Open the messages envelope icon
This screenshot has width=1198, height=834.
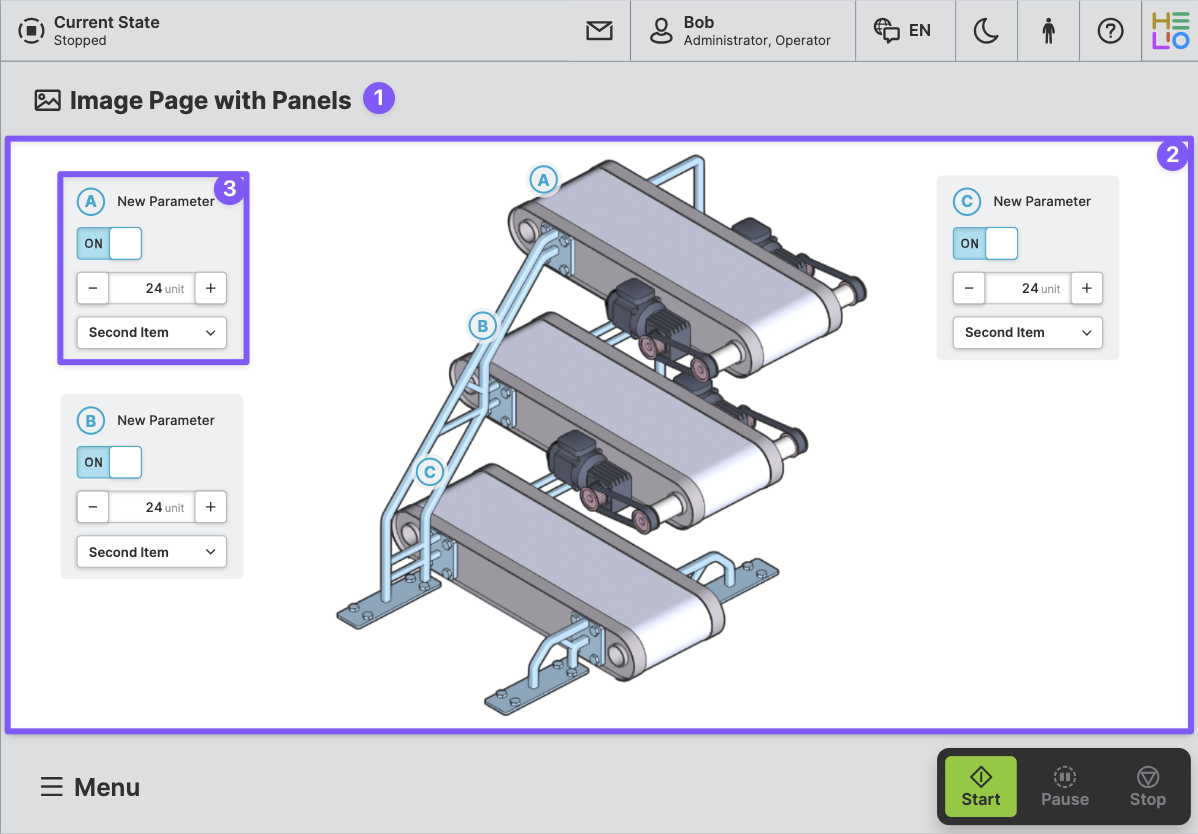[x=599, y=31]
